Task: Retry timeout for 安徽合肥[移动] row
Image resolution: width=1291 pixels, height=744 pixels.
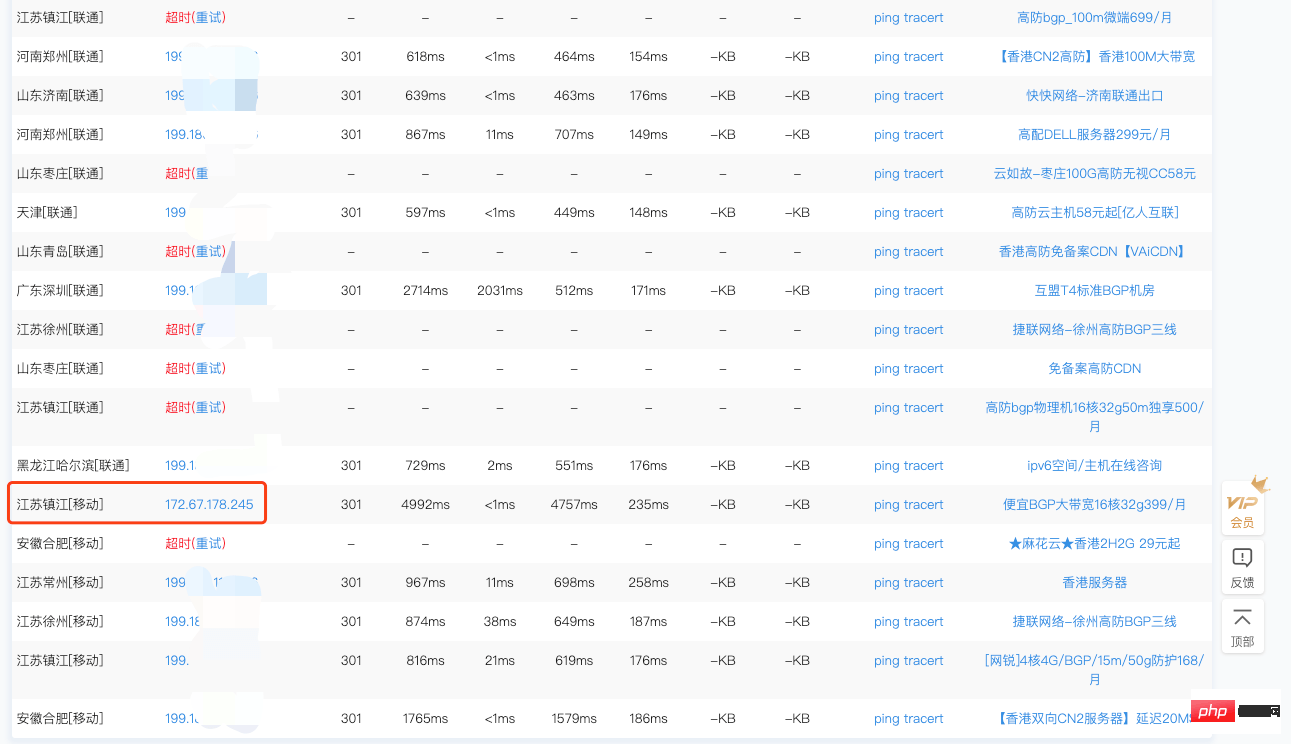Action: 208,544
